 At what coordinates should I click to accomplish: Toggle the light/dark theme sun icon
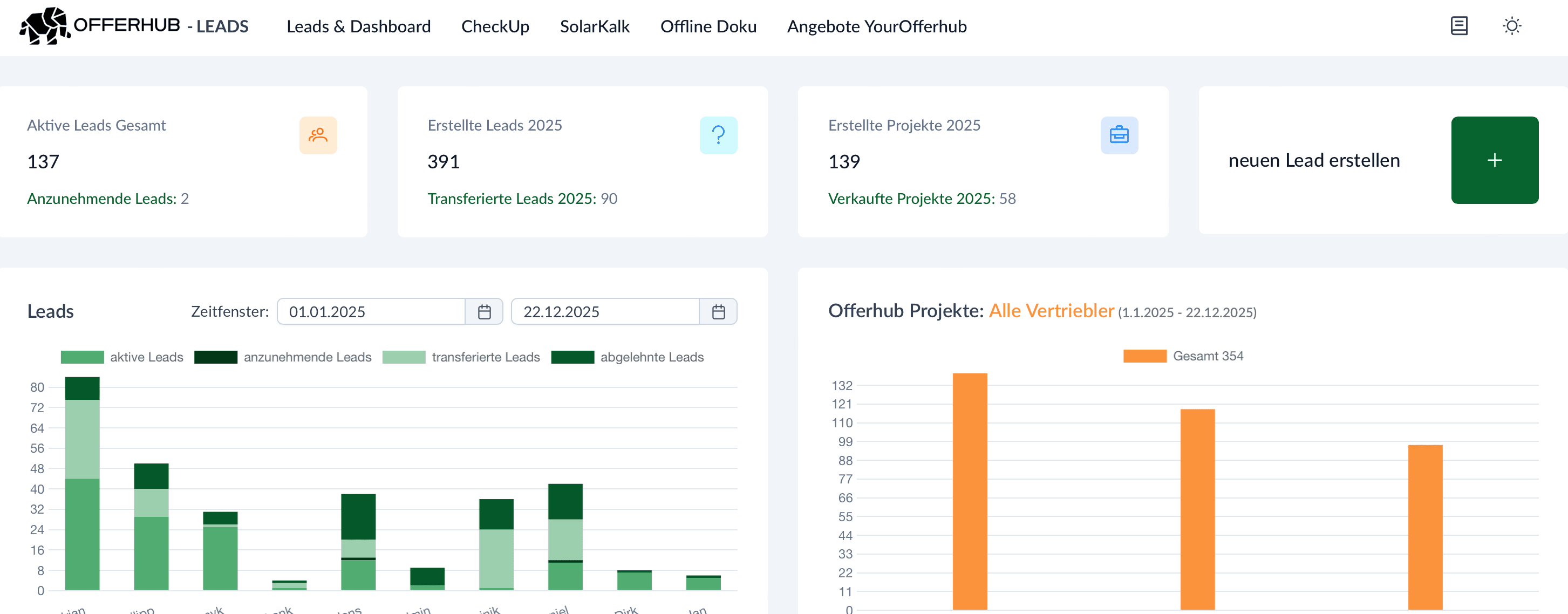pos(1511,26)
